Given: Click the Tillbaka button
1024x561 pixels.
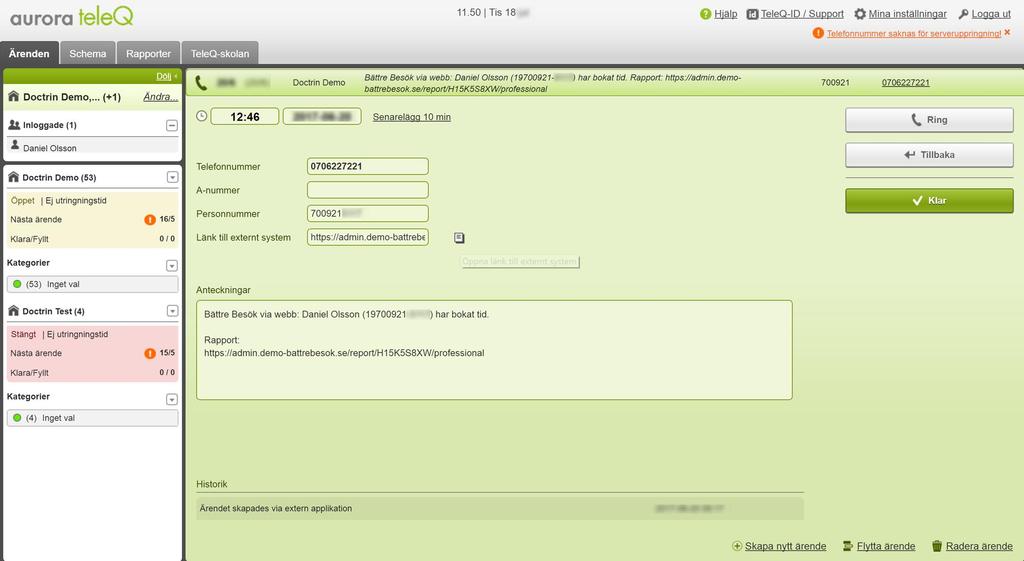Looking at the screenshot, I should pyautogui.click(x=929, y=155).
